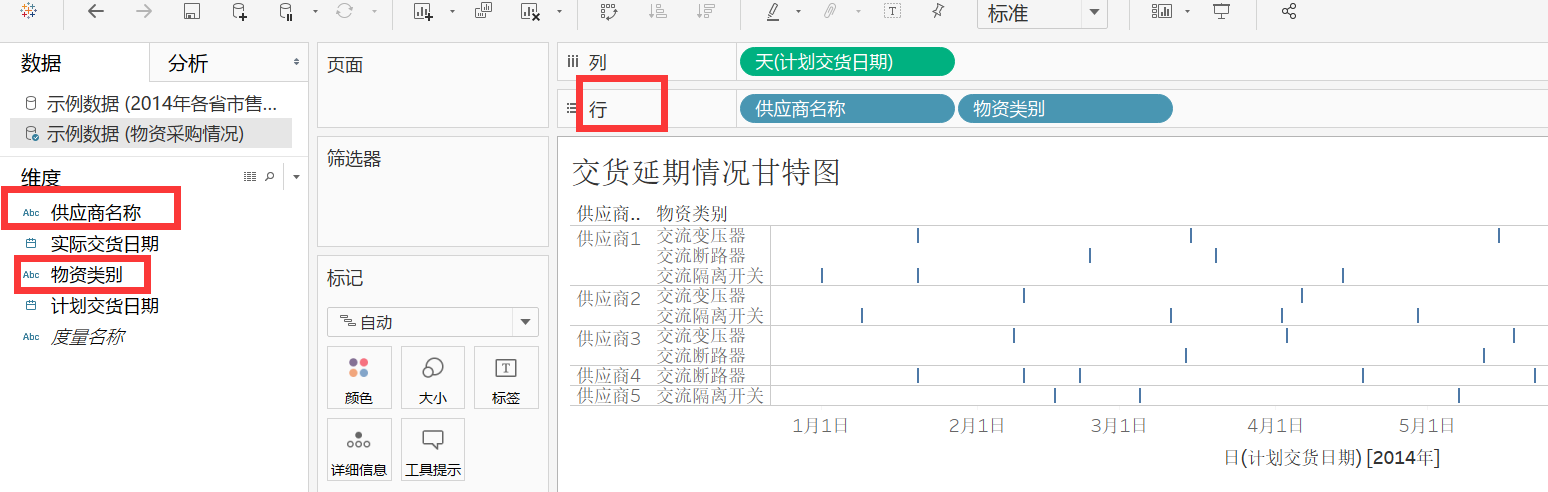
Task: Click the sort descending icon
Action: click(x=706, y=12)
